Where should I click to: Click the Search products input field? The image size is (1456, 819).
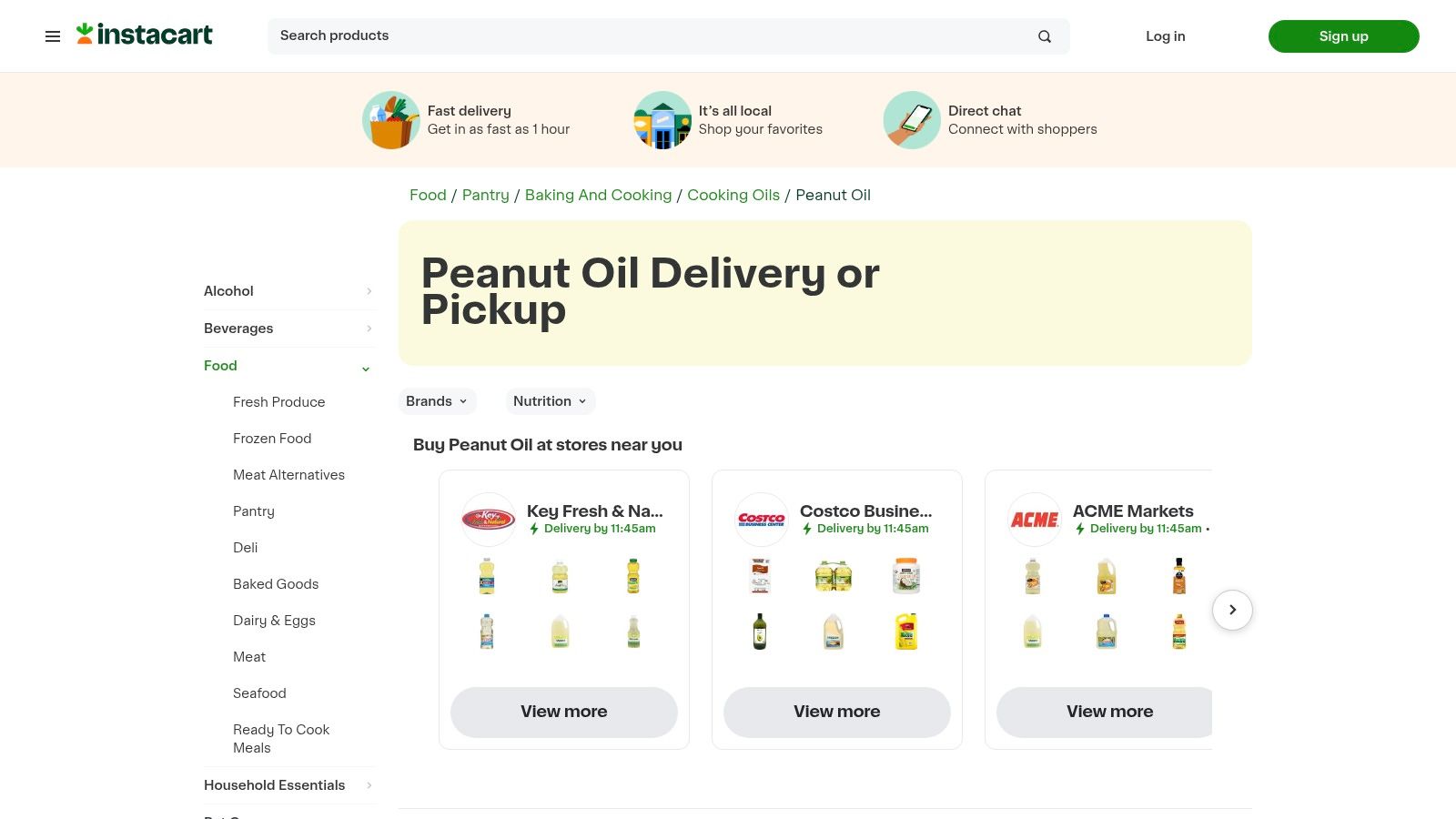tap(637, 36)
